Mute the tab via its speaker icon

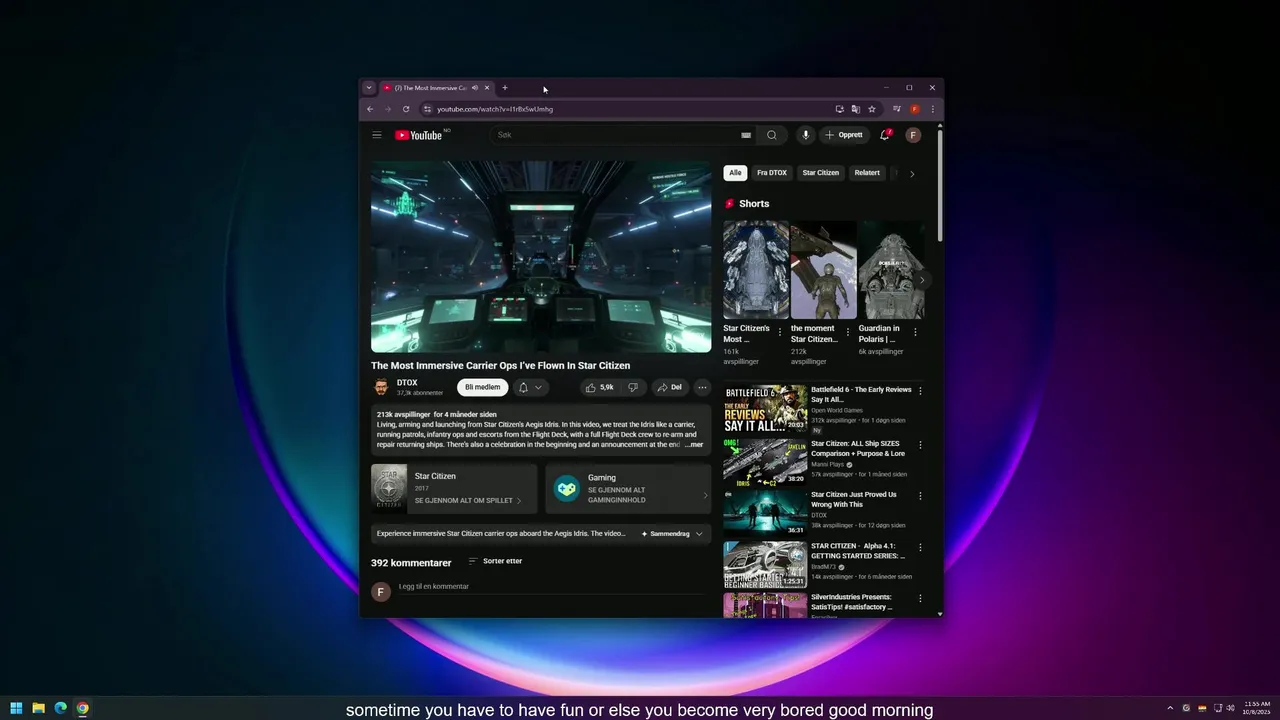point(475,88)
